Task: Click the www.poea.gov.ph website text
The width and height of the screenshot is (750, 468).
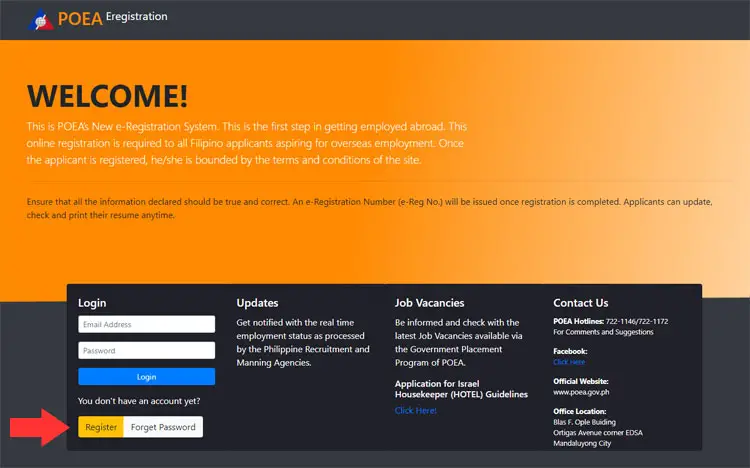Action: 581,392
